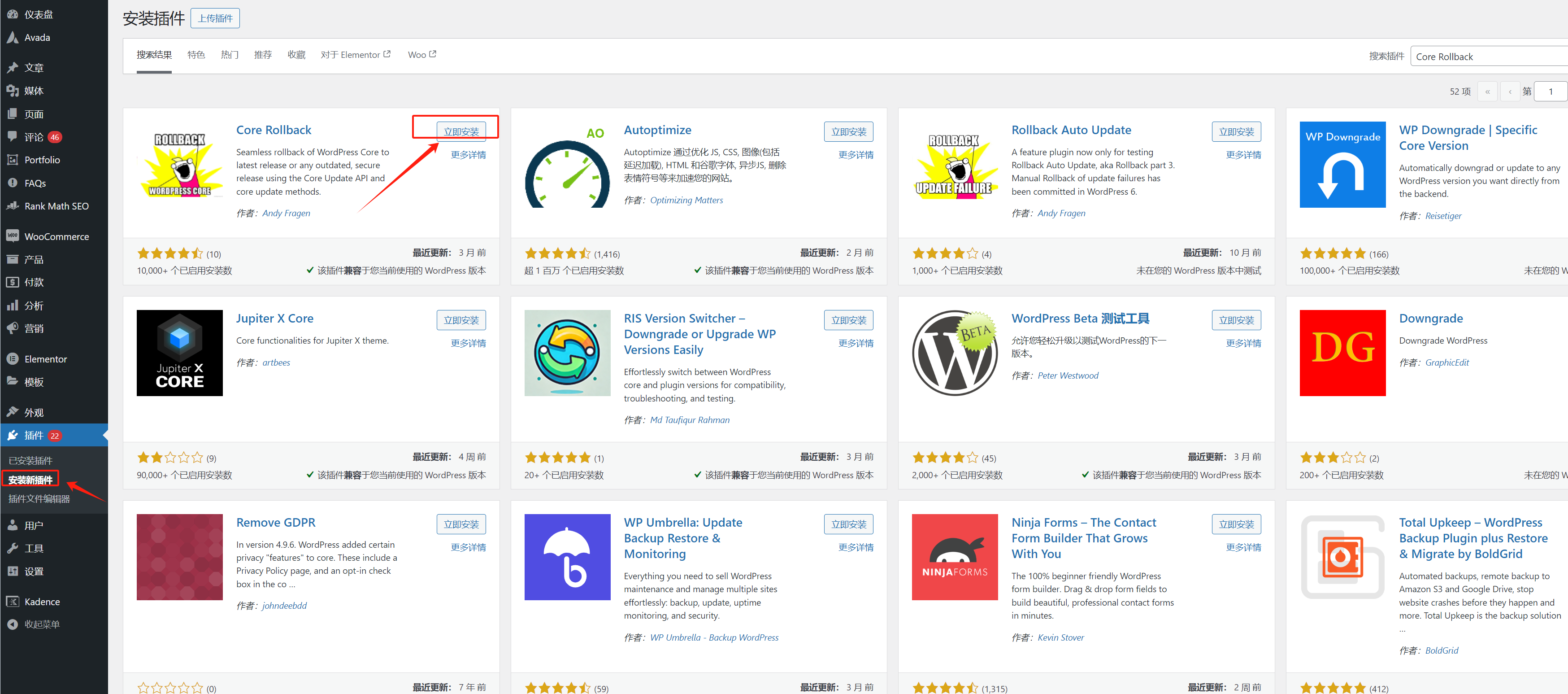
Task: Click the plugin search field containing Core Rollback
Action: pos(1485,57)
